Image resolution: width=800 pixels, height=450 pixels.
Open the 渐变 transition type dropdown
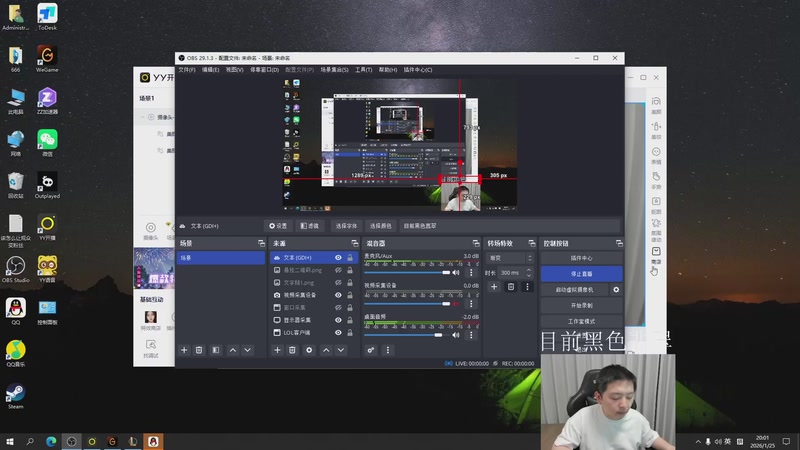point(510,258)
